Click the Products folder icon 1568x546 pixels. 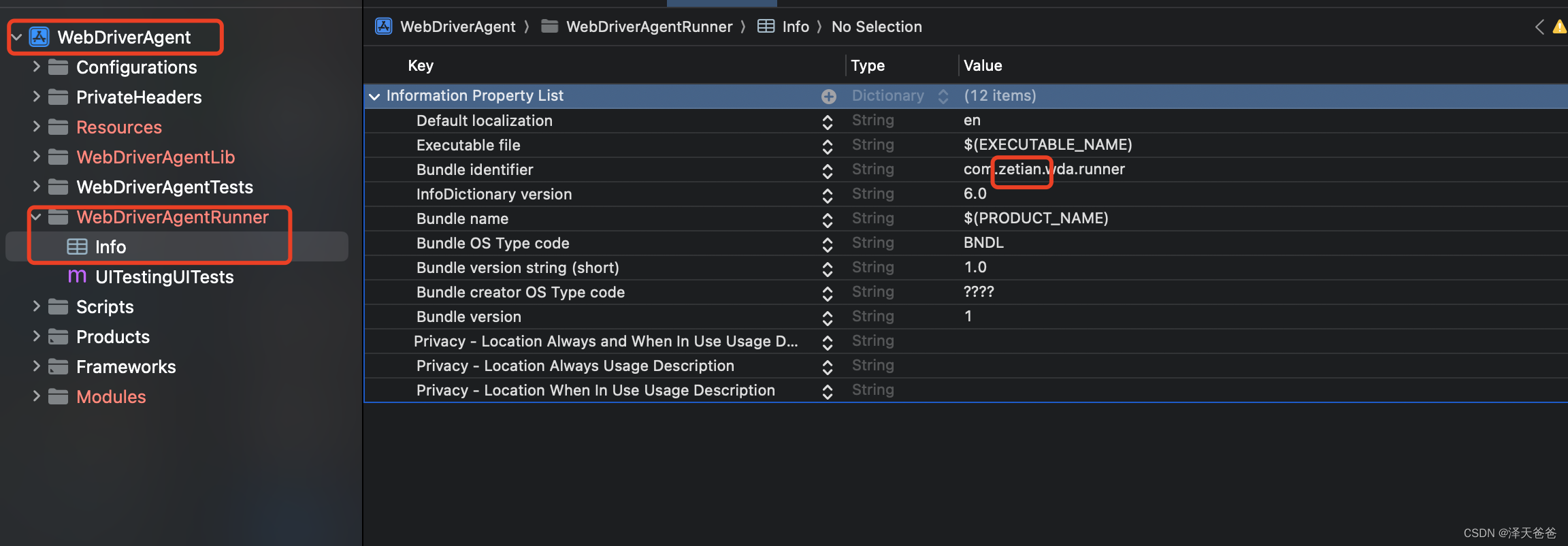click(x=59, y=336)
